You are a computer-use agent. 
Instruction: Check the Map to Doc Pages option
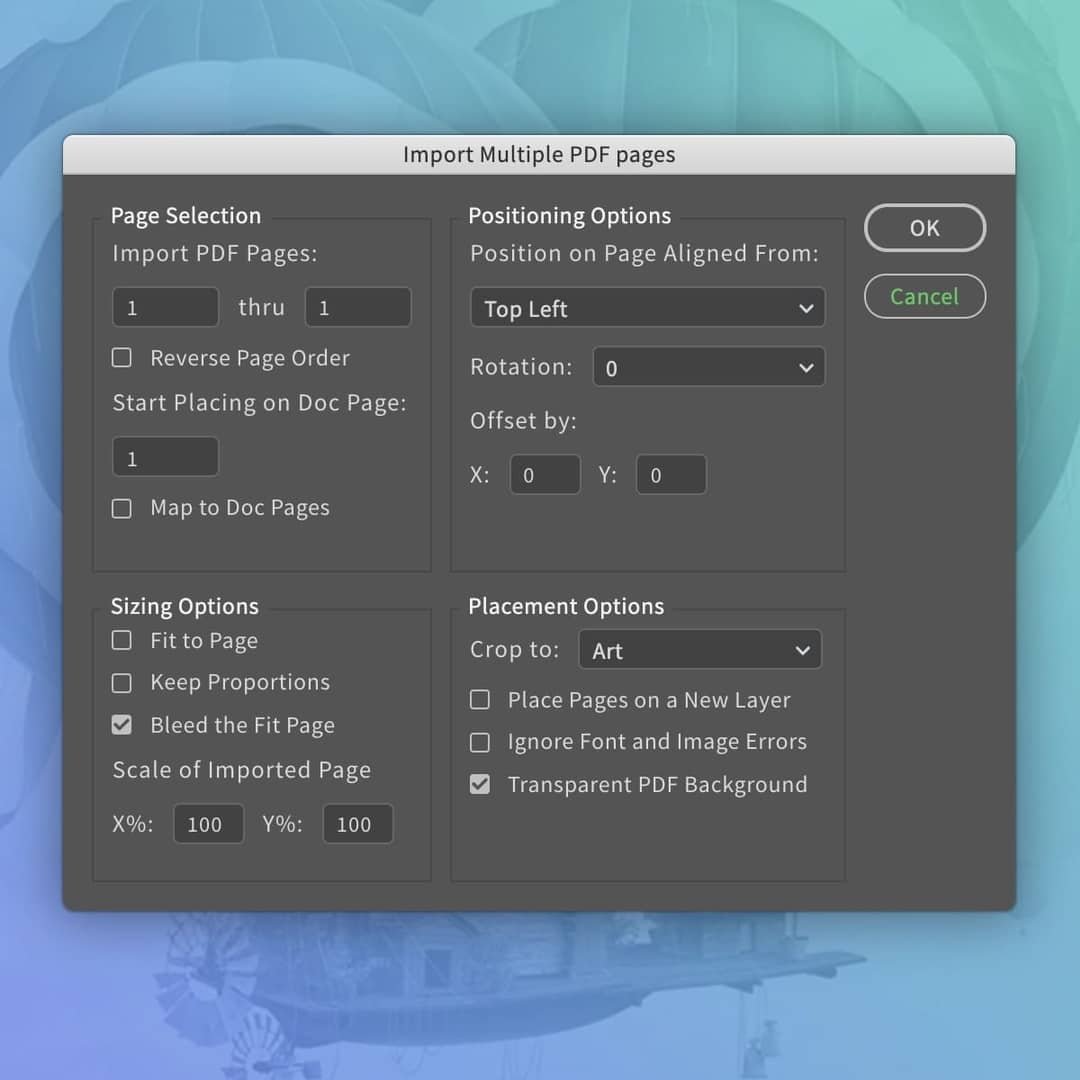(121, 508)
